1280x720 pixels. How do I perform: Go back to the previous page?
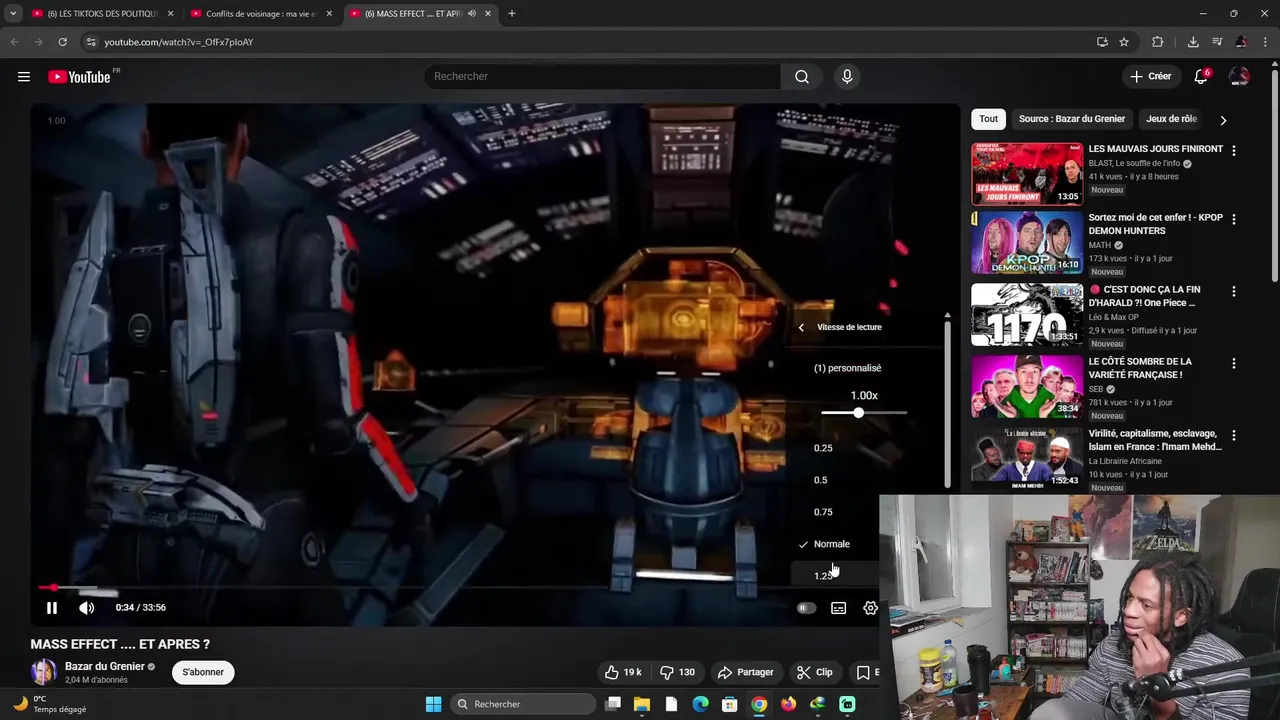14,42
